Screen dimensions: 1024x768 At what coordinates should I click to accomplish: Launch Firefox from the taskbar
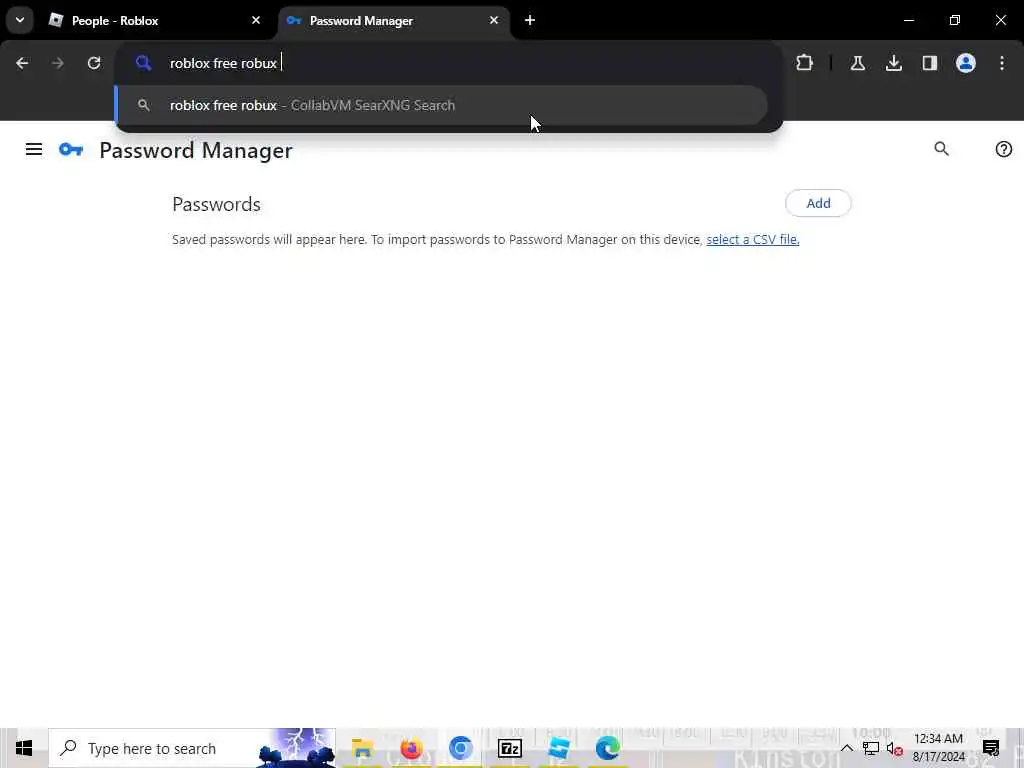411,748
